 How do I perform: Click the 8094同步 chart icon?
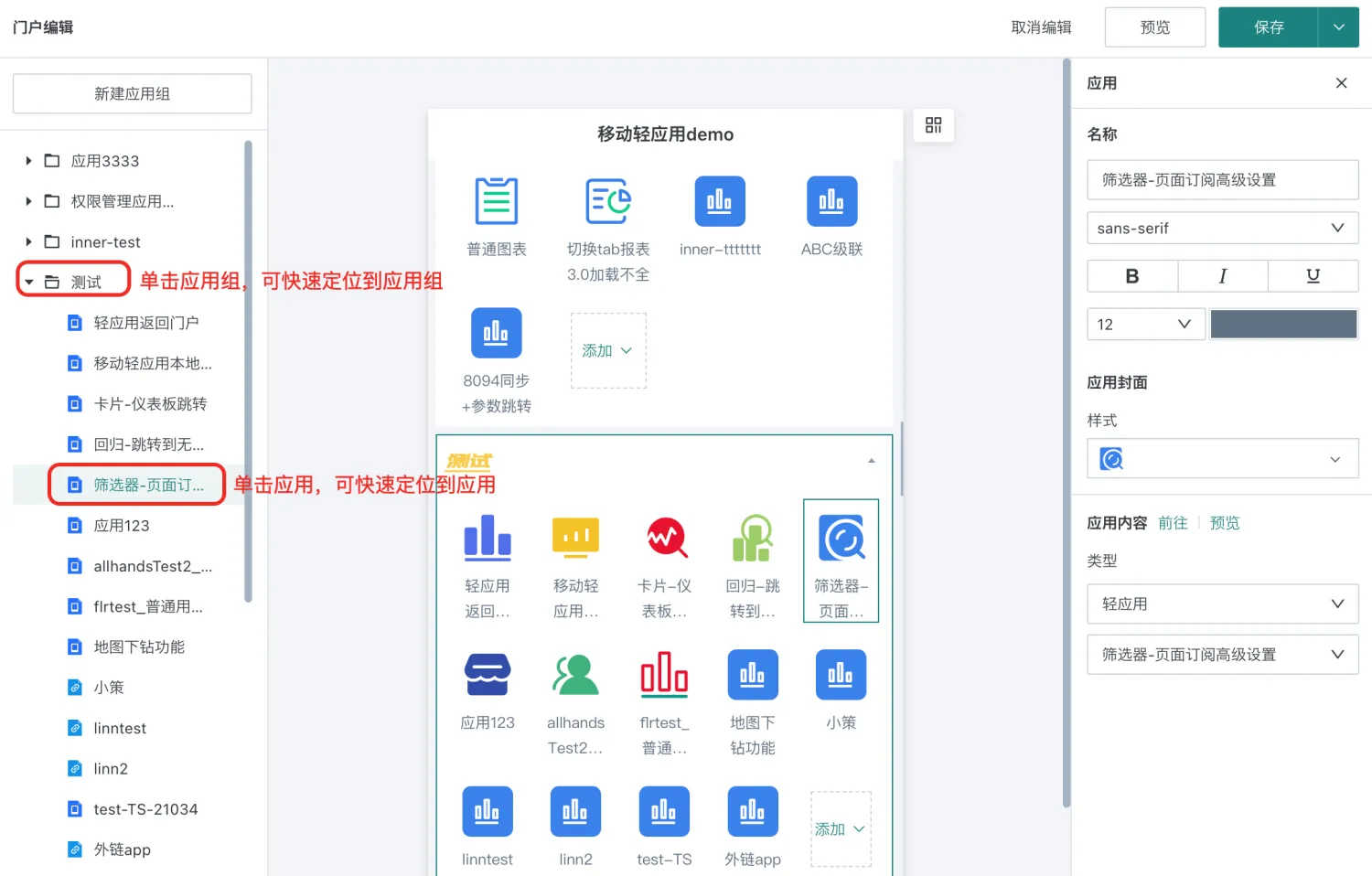point(496,333)
